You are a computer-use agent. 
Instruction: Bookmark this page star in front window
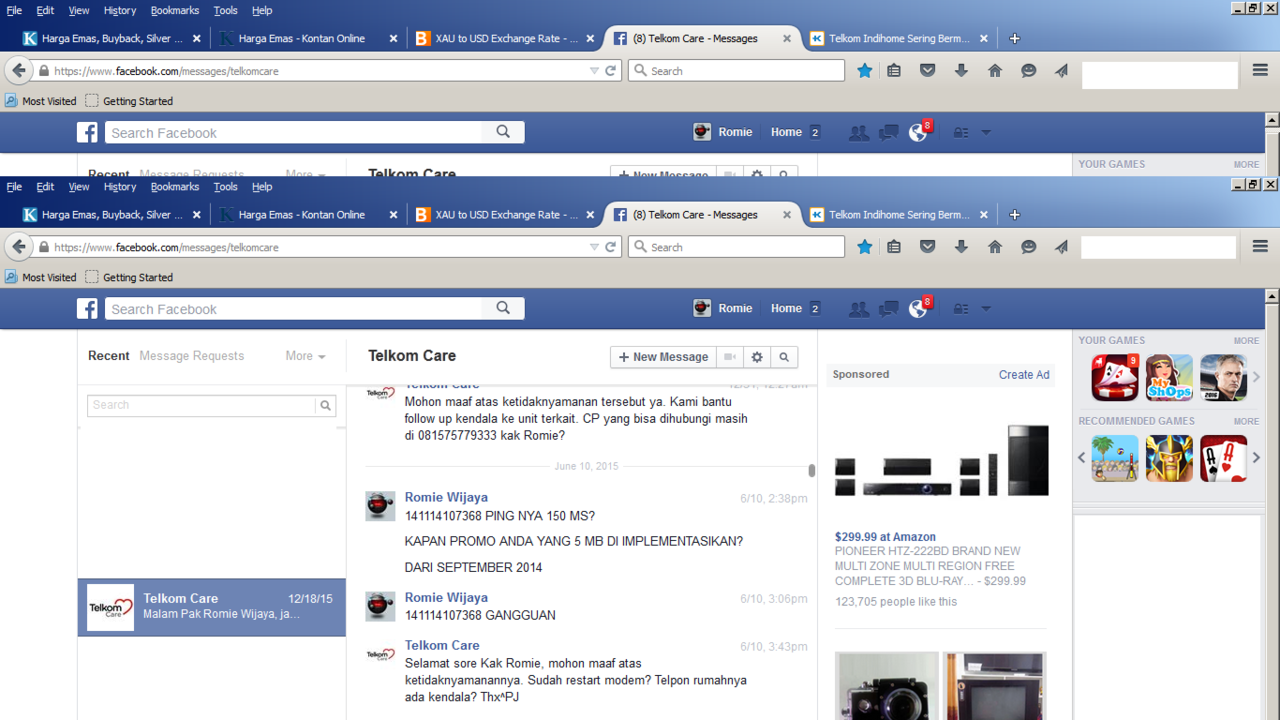pyautogui.click(x=865, y=247)
